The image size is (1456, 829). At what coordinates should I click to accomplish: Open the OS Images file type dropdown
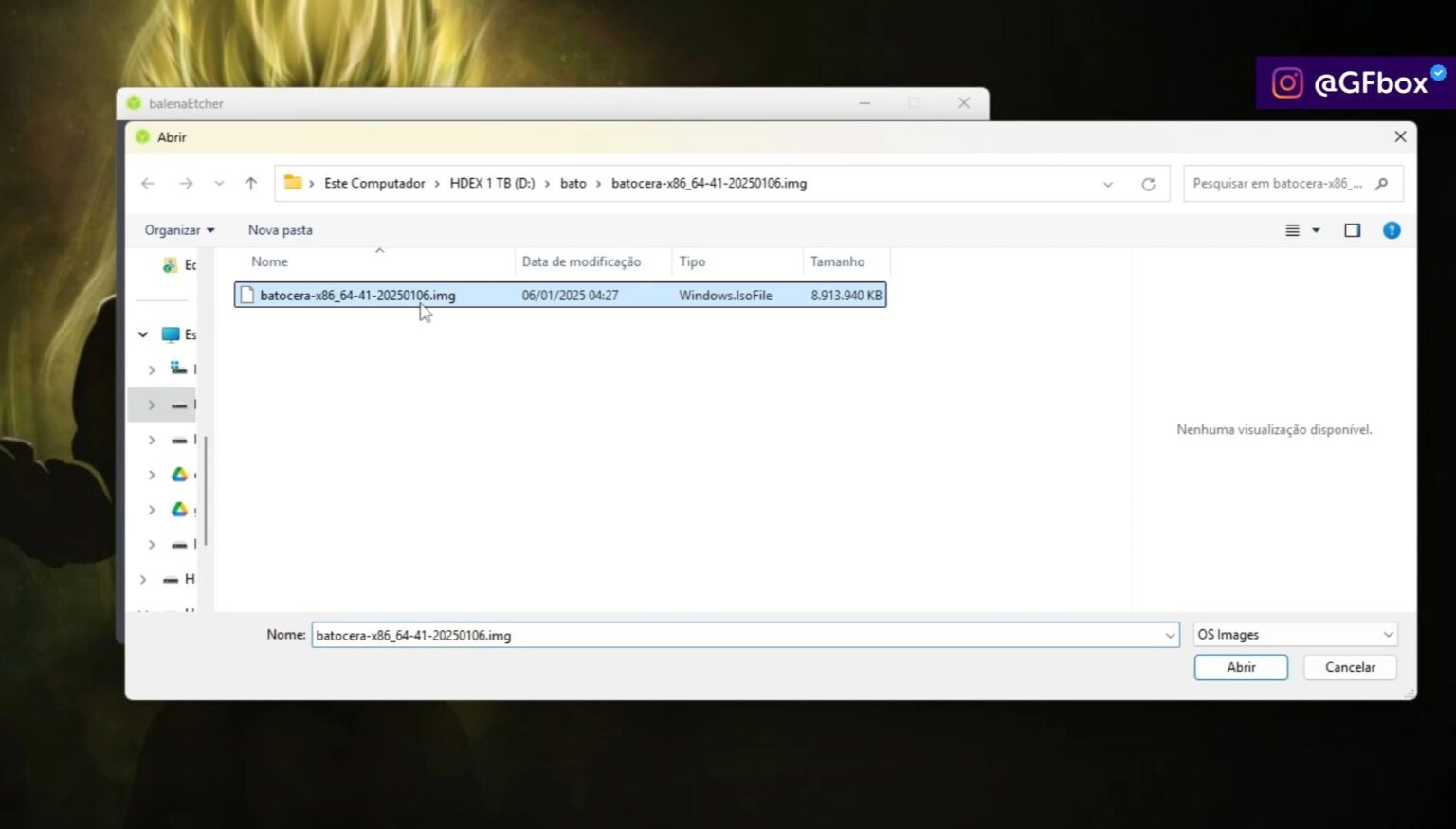coord(1294,634)
